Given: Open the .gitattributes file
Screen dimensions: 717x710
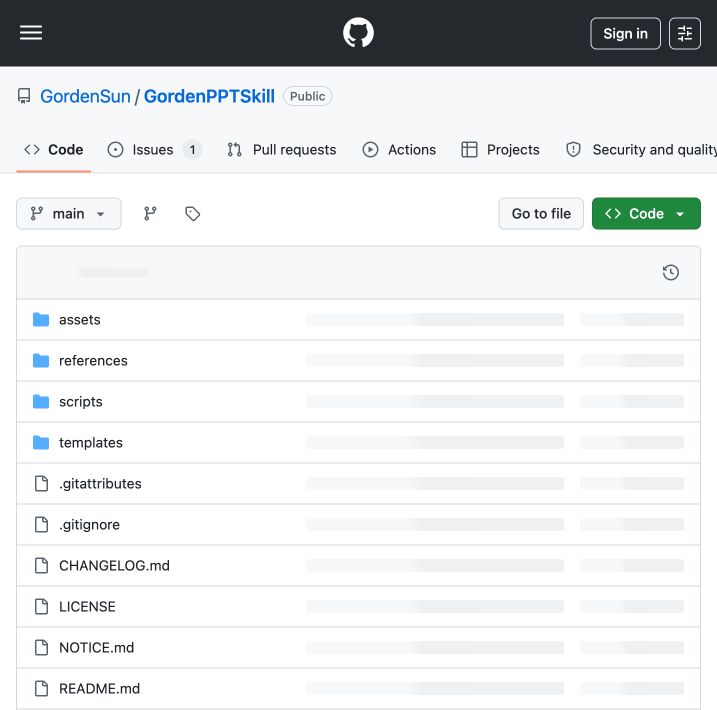Looking at the screenshot, I should (100, 484).
